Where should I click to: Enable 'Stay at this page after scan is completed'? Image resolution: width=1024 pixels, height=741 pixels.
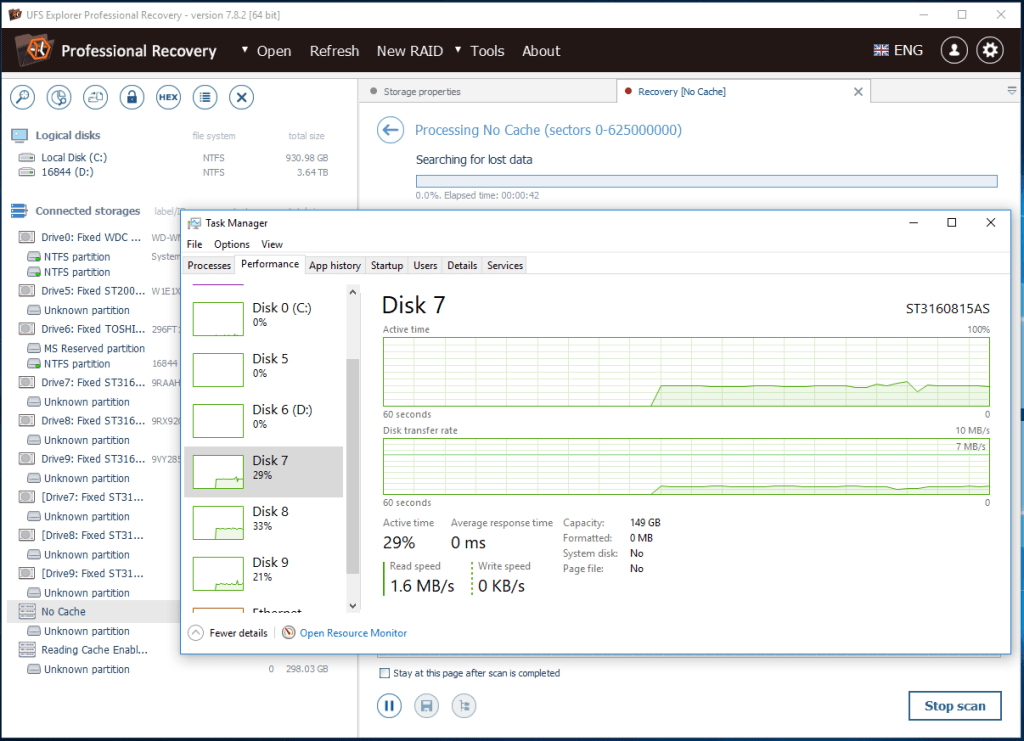coord(384,673)
